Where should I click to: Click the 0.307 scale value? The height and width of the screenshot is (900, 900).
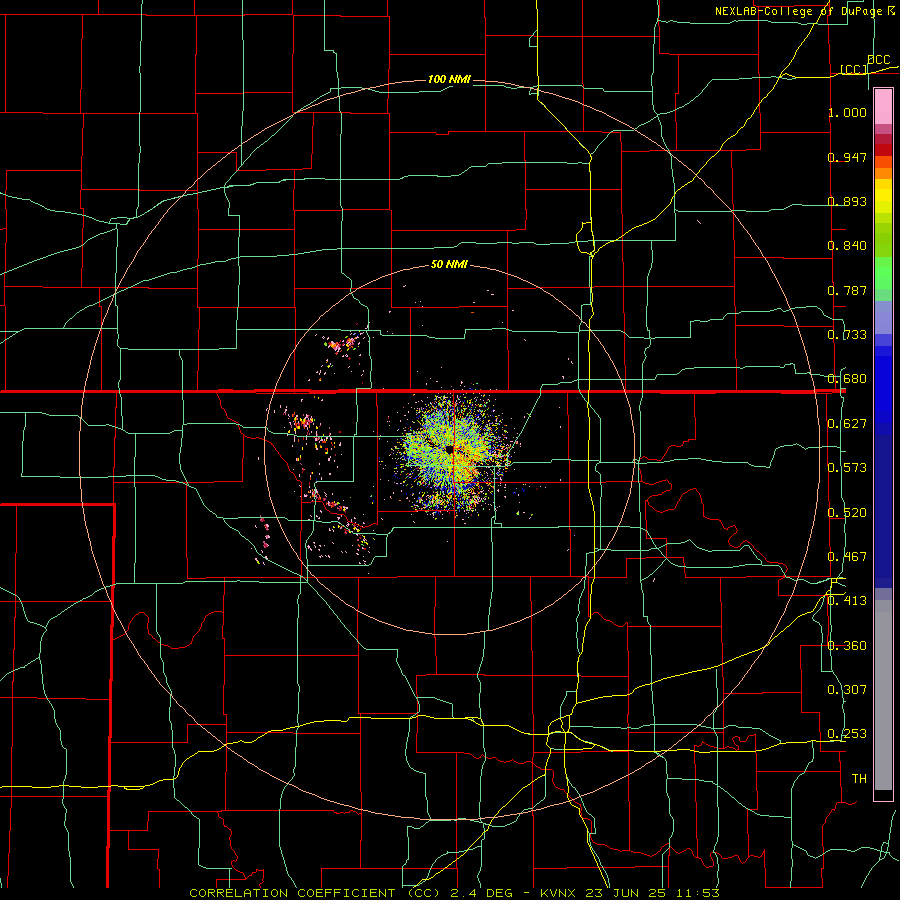coord(847,690)
